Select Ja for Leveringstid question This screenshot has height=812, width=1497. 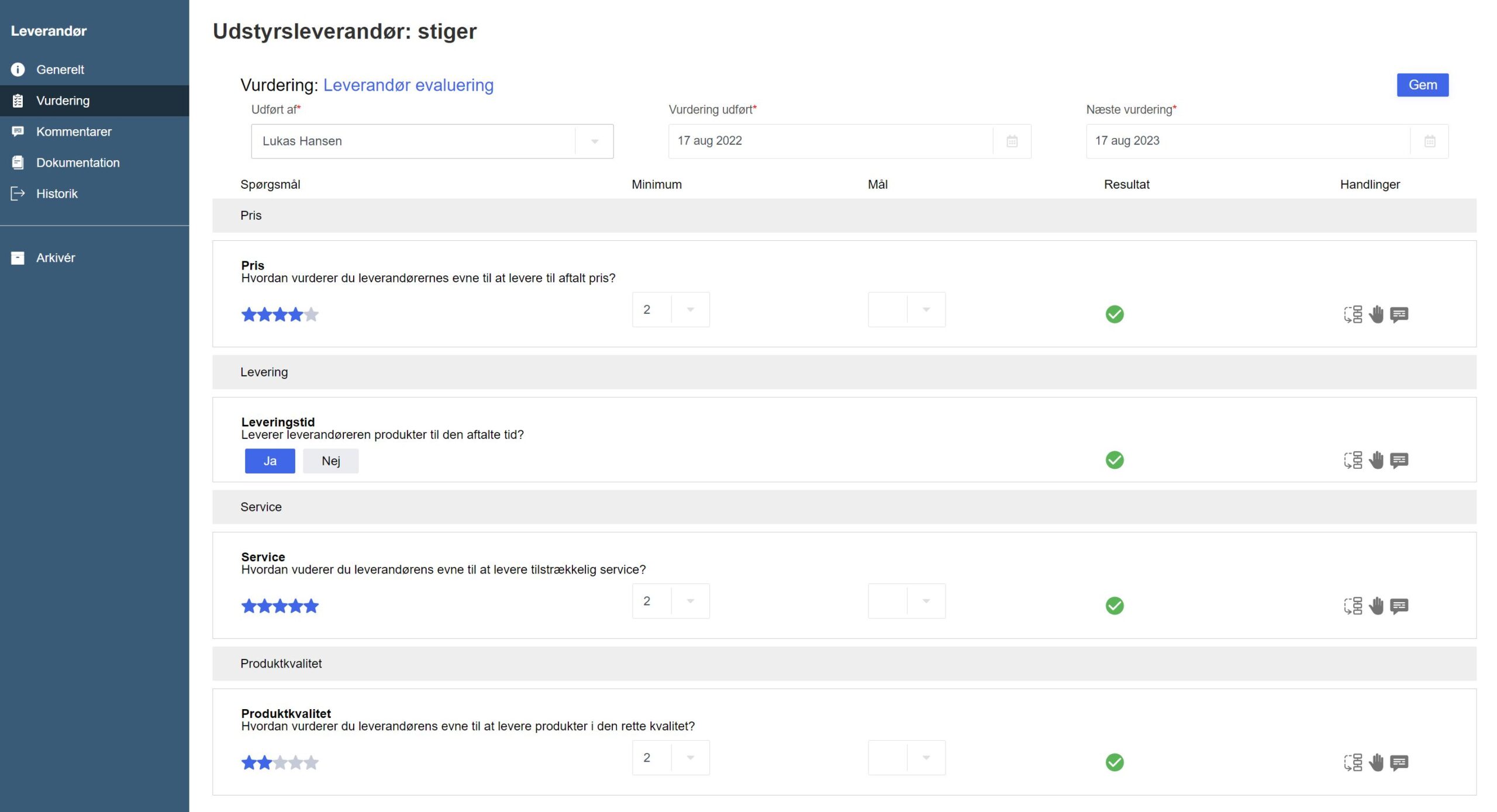tap(270, 461)
